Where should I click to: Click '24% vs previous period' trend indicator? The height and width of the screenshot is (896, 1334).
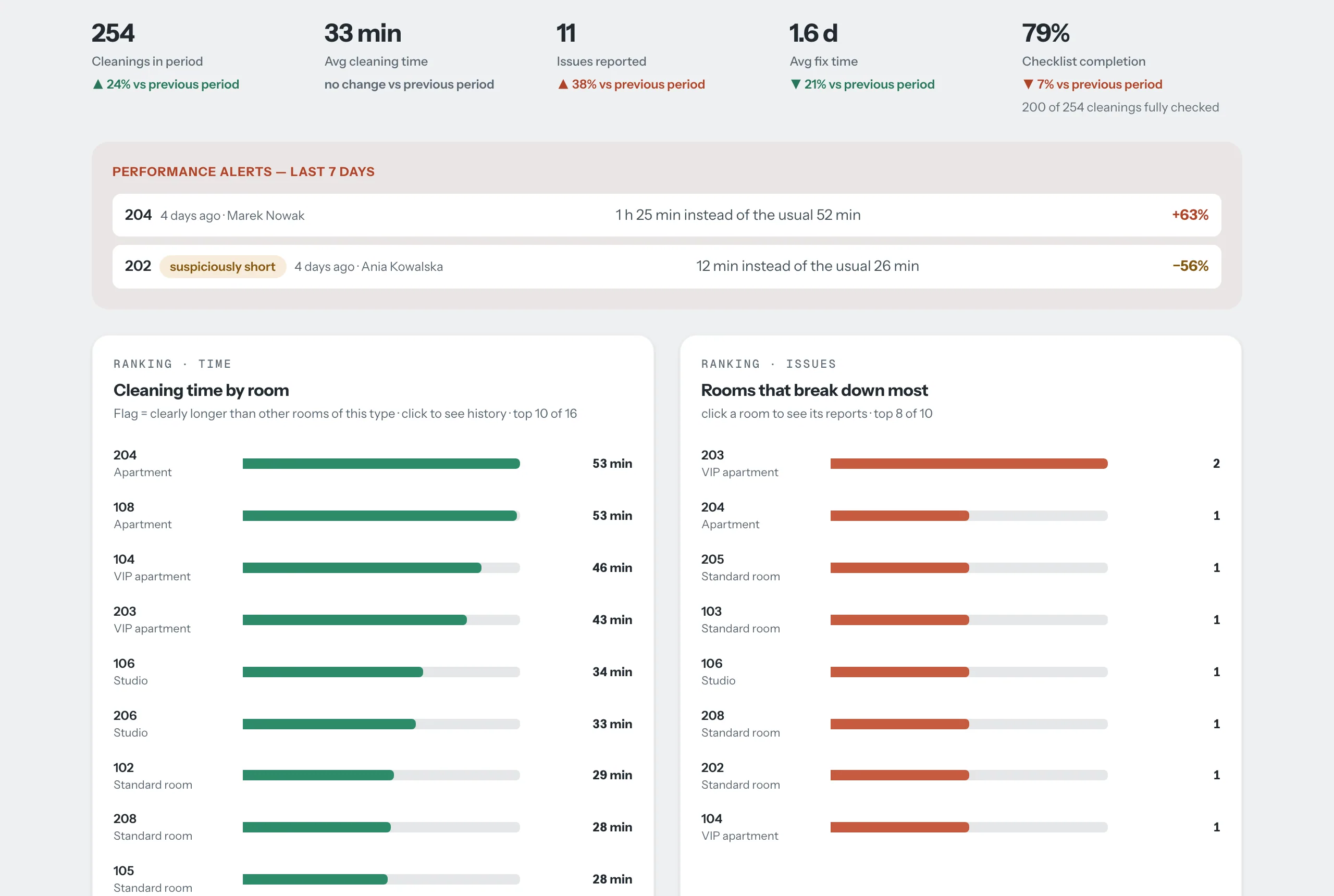pyautogui.click(x=166, y=84)
